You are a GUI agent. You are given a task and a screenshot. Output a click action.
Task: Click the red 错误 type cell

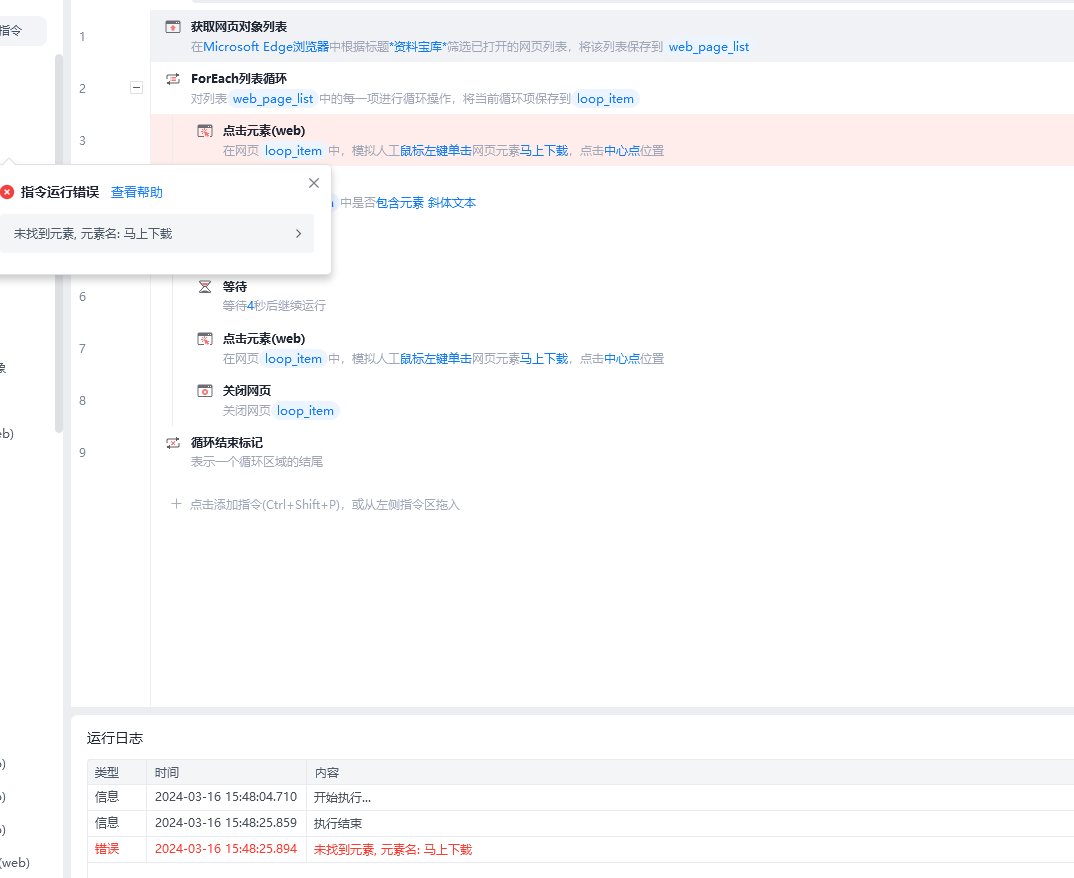107,849
